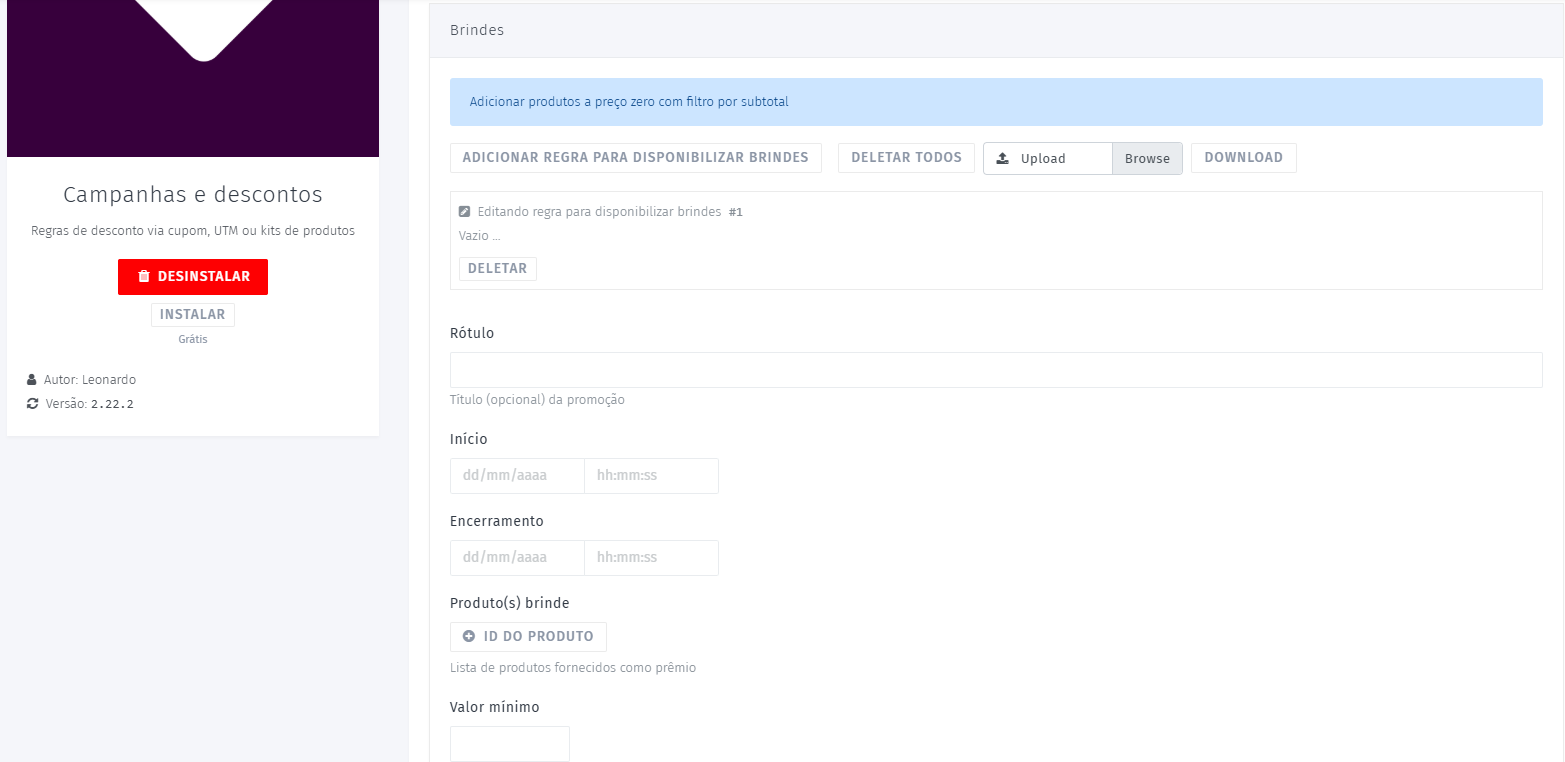1565x762 pixels.
Task: Focus the Valor mínimo input box
Action: 509,744
